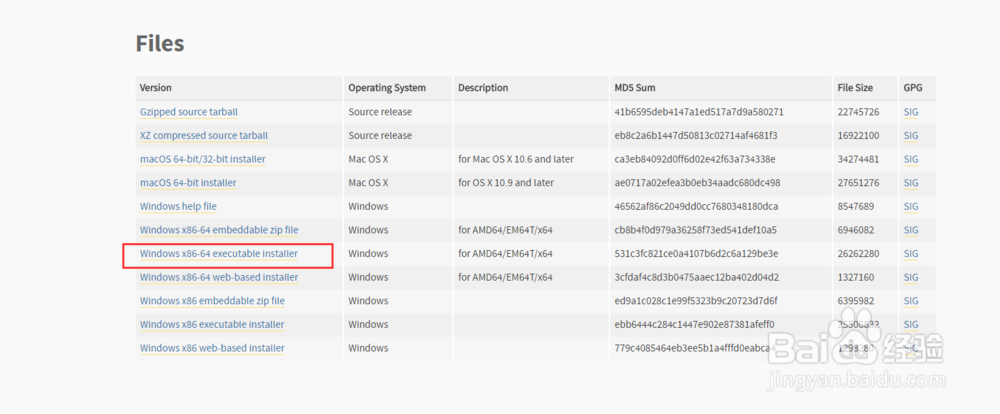This screenshot has height=414, width=1000.
Task: Select the Windows x86 web-based installer link
Action: 212,348
